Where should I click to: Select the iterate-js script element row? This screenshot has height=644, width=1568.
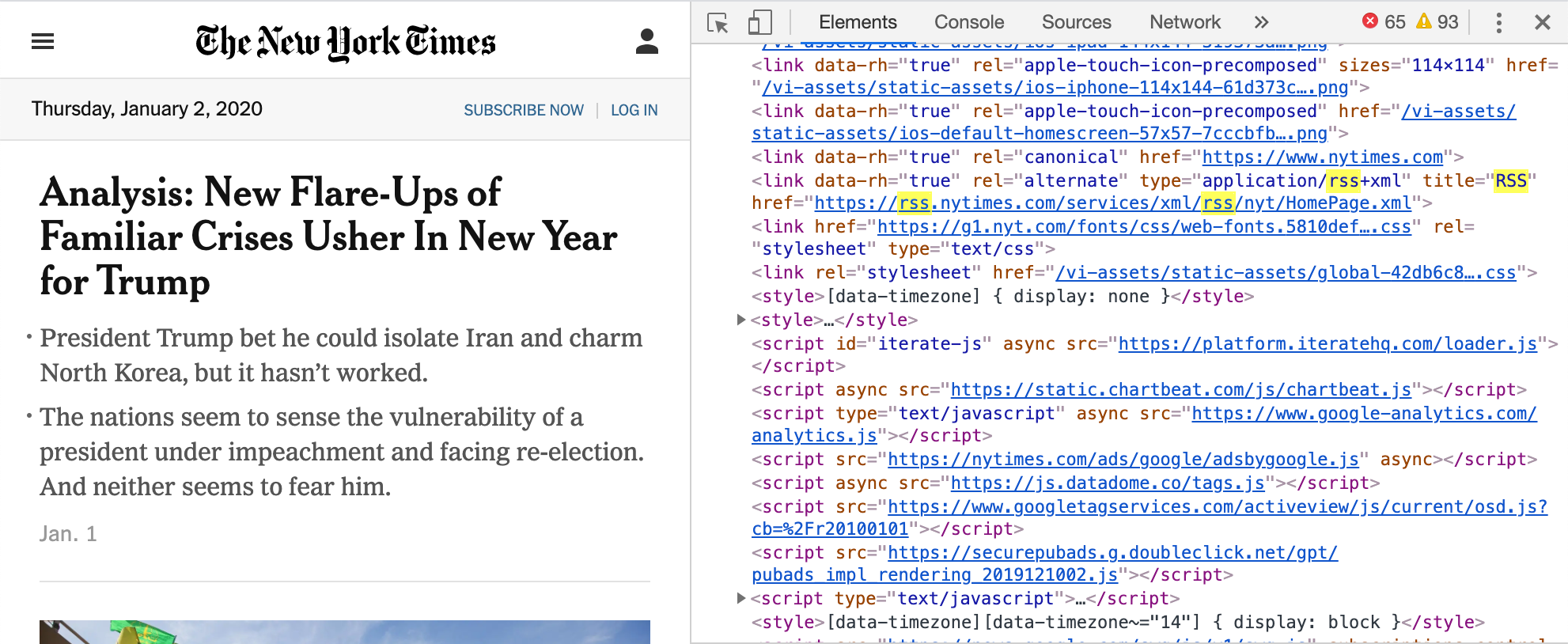tap(1154, 354)
